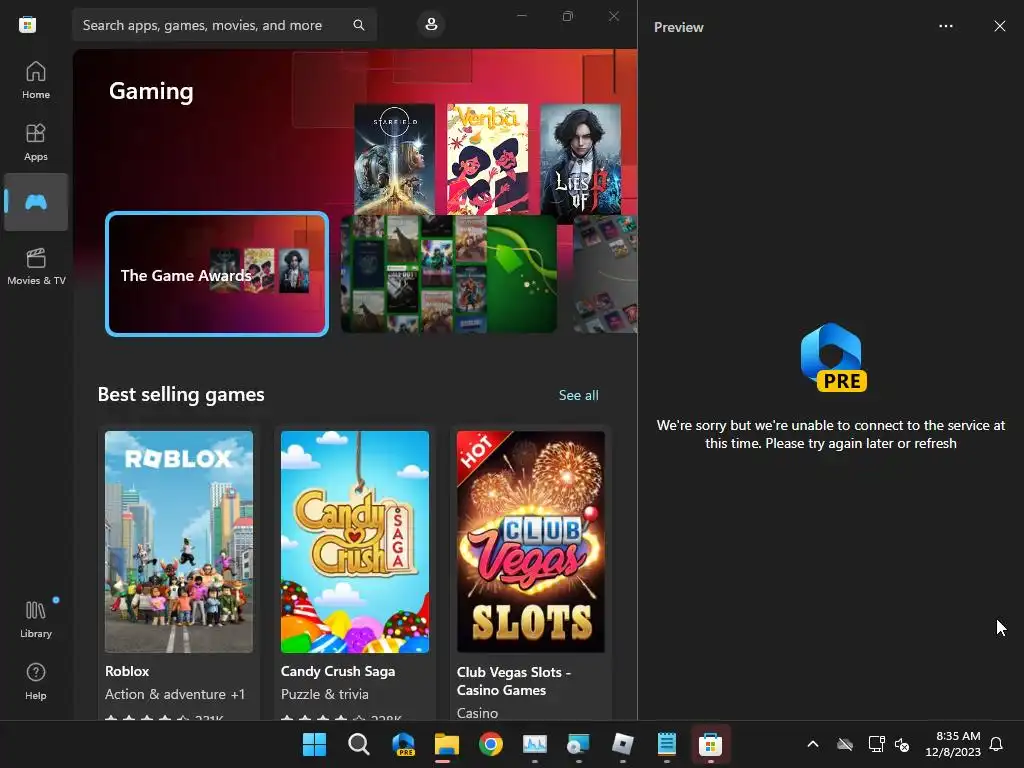Open the Roblox taskbar app icon
The image size is (1024, 768).
click(622, 744)
